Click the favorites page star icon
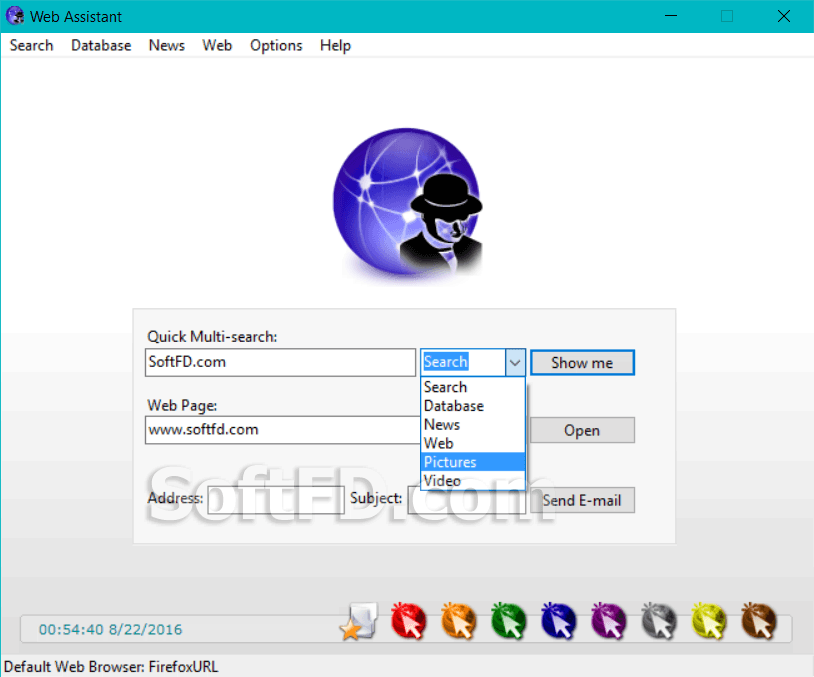814x677 pixels. tap(359, 621)
